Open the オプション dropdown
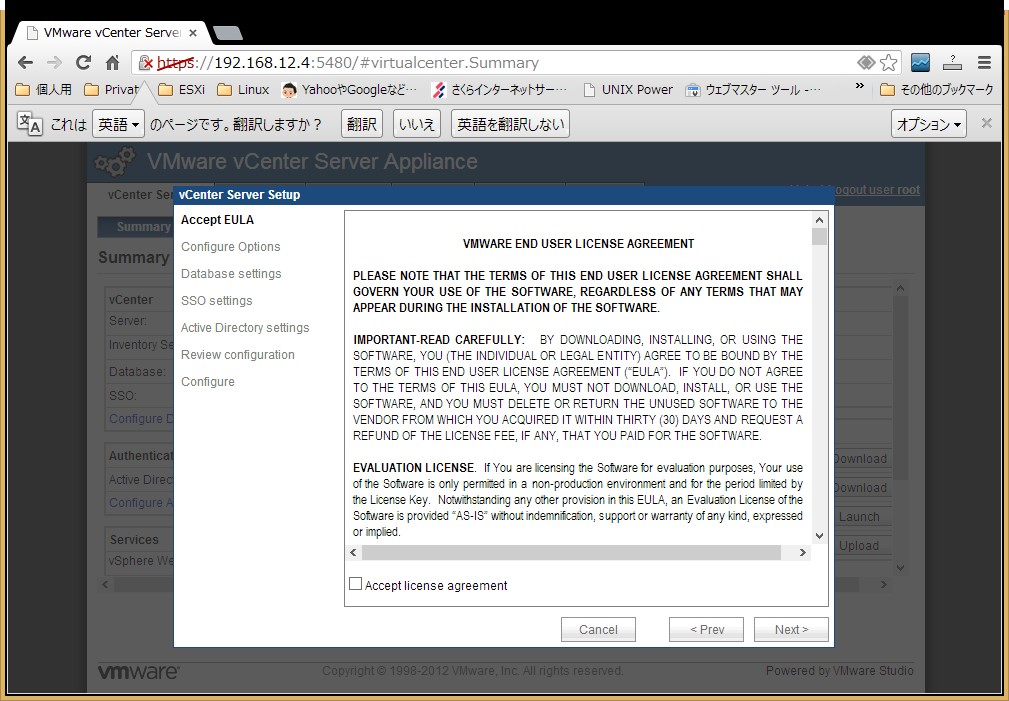The width and height of the screenshot is (1009, 701). pyautogui.click(x=929, y=124)
